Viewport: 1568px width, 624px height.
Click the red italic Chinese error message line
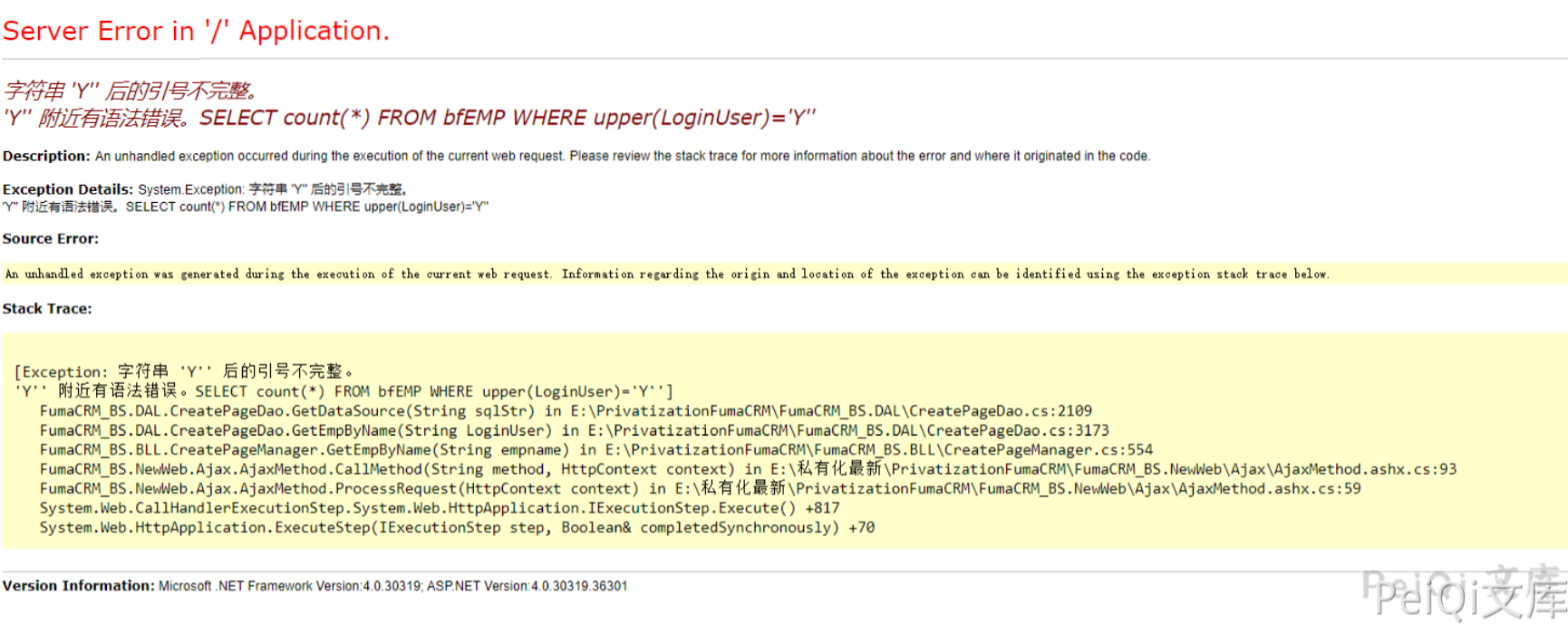(x=131, y=91)
